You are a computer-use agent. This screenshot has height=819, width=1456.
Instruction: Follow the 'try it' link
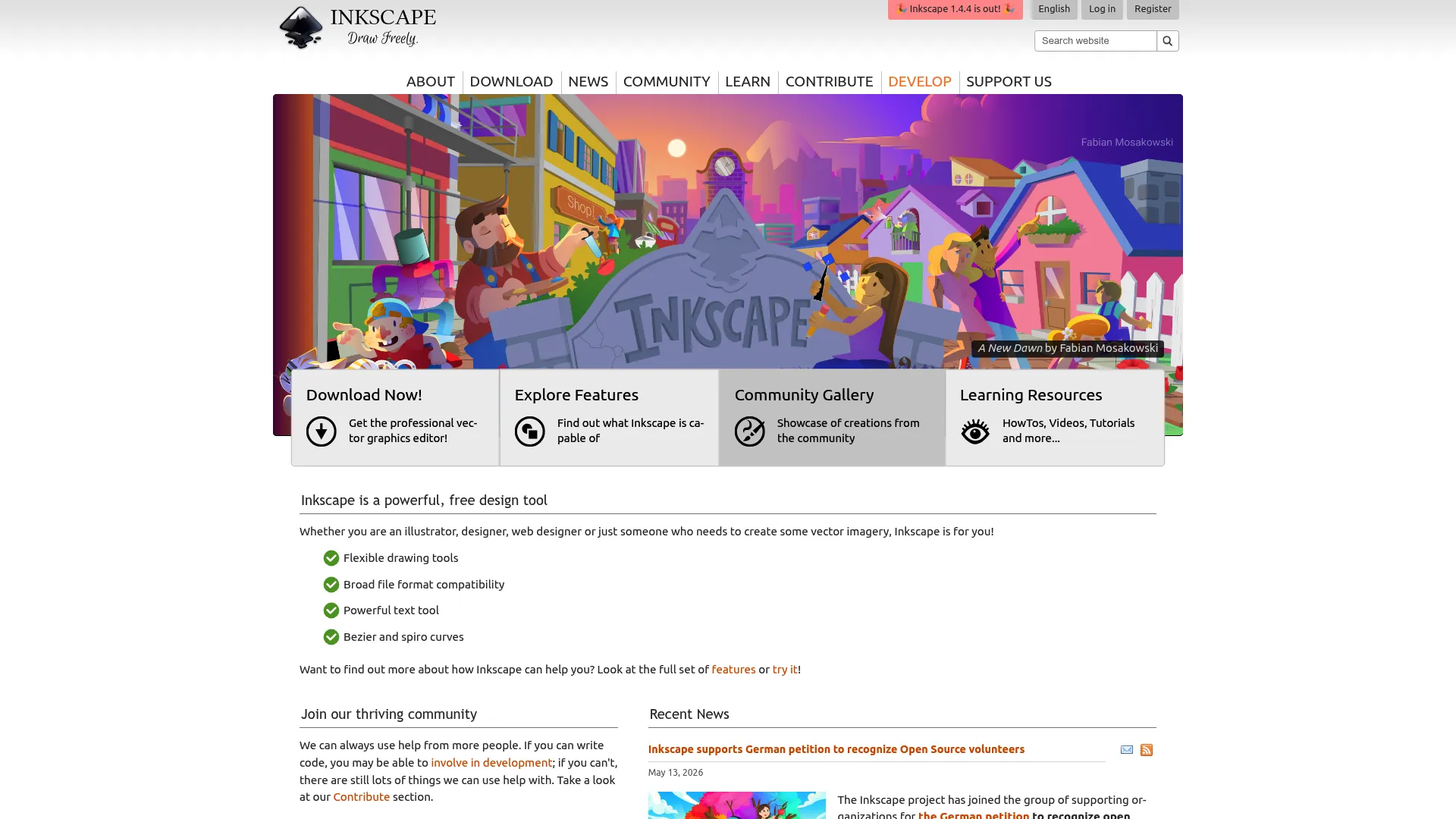785,670
